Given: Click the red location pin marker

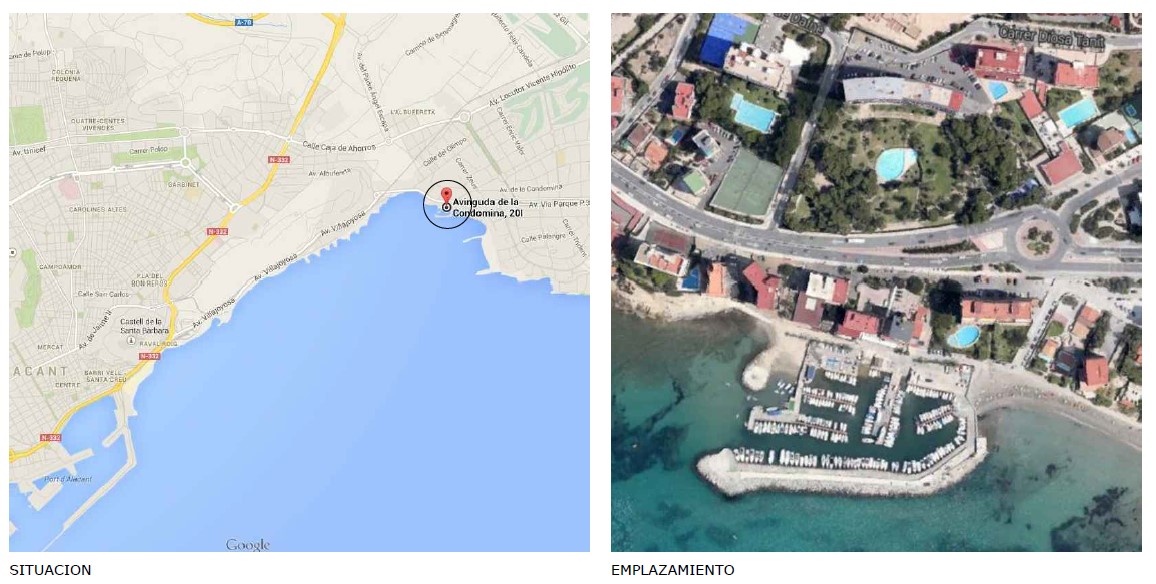Looking at the screenshot, I should pos(446,195).
